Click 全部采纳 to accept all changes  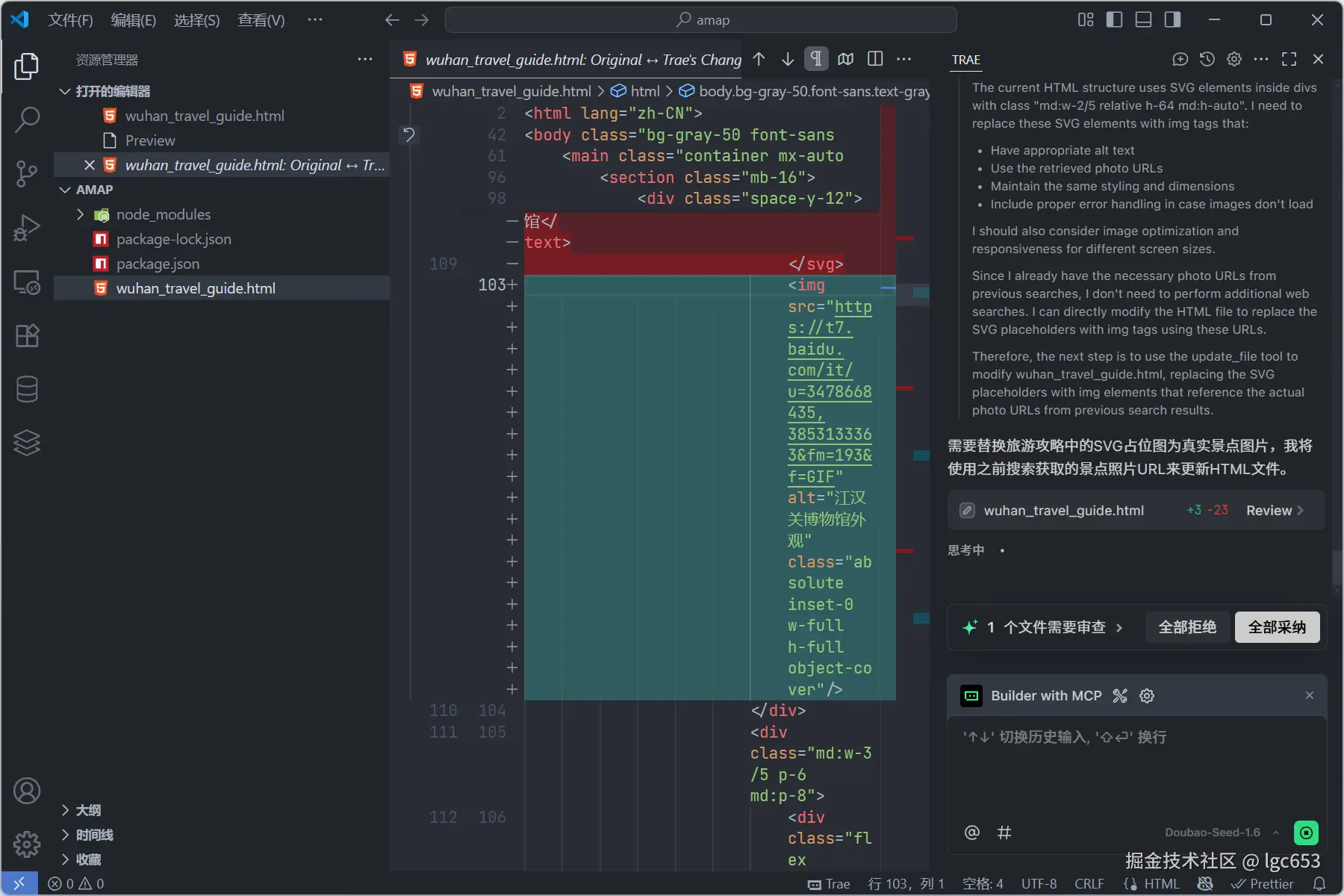click(x=1277, y=627)
